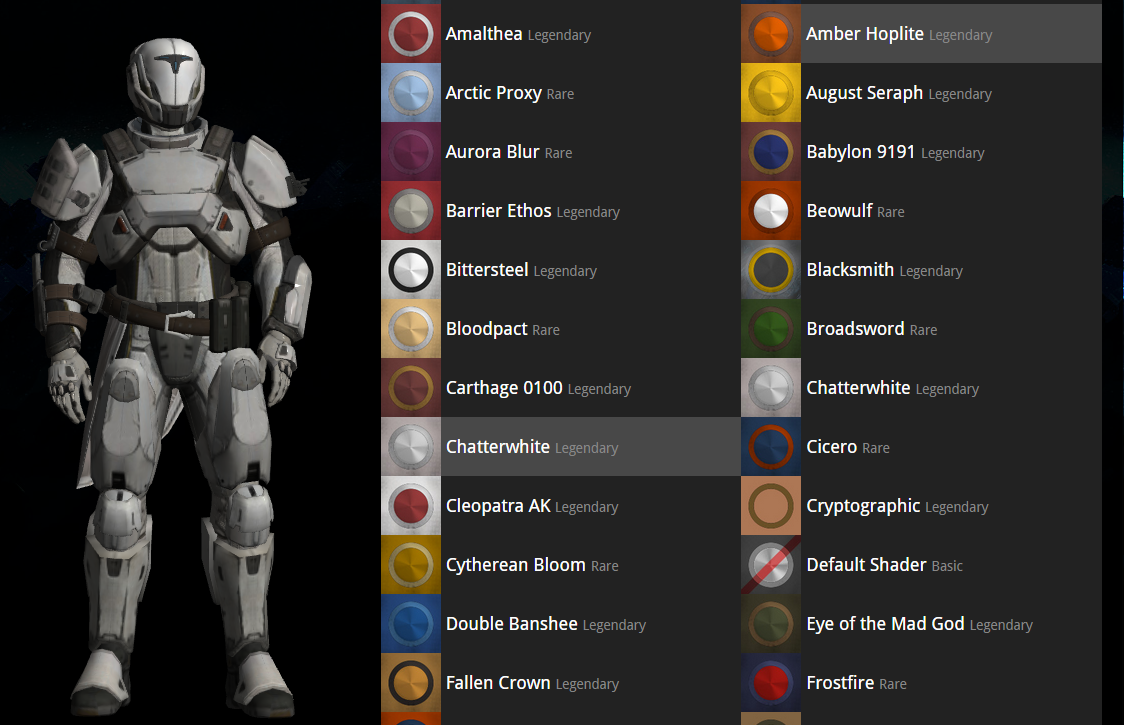Click the Default Shader slashed-circle icon
The height and width of the screenshot is (725, 1124).
click(770, 564)
